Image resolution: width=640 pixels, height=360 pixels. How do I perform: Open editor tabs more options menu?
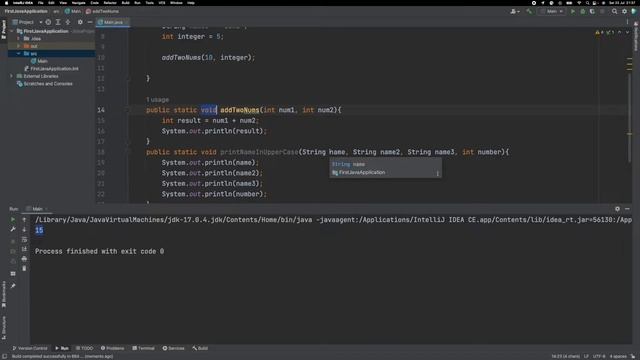click(627, 22)
